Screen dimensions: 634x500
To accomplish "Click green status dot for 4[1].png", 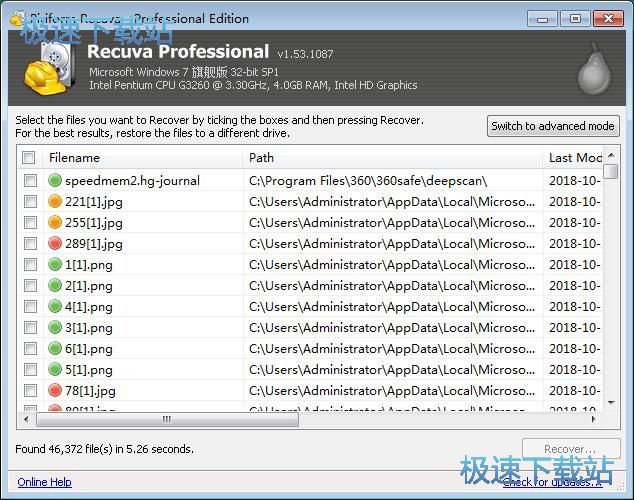I will point(55,306).
